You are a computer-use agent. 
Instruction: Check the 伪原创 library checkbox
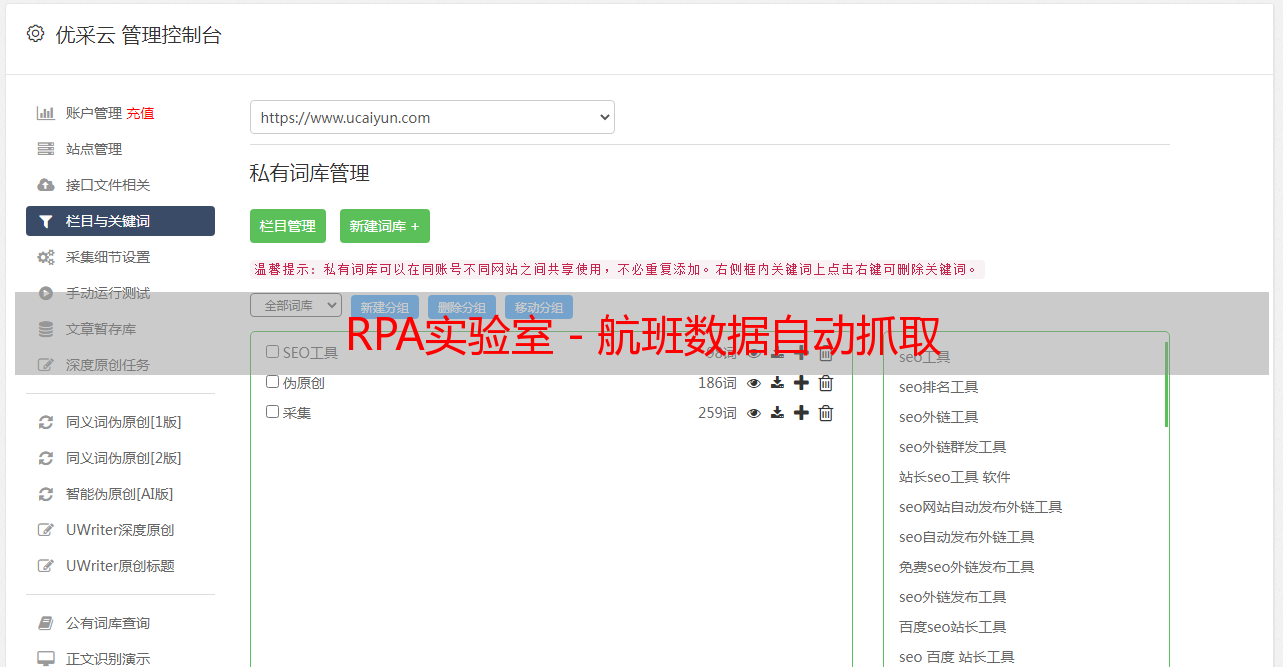272,382
